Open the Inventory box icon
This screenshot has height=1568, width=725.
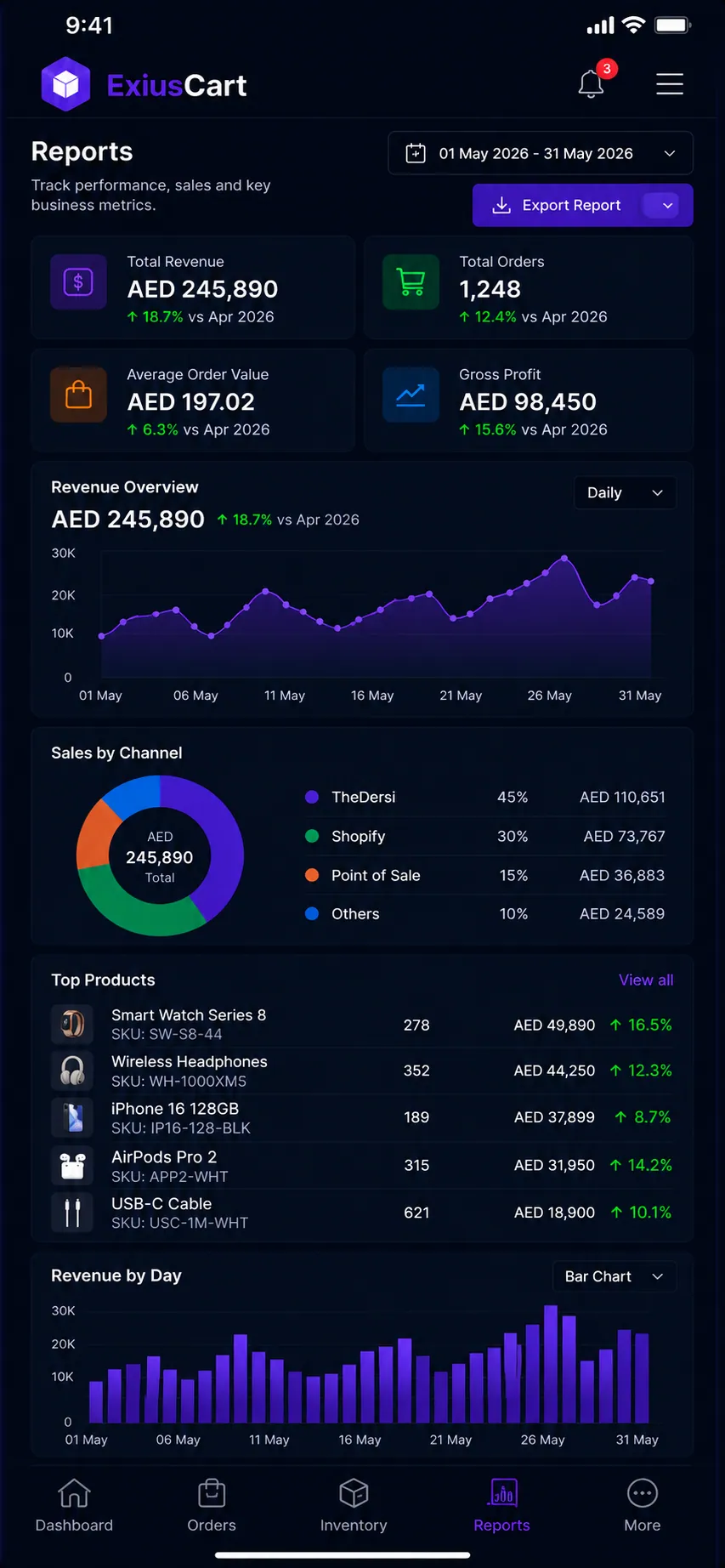354,1493
